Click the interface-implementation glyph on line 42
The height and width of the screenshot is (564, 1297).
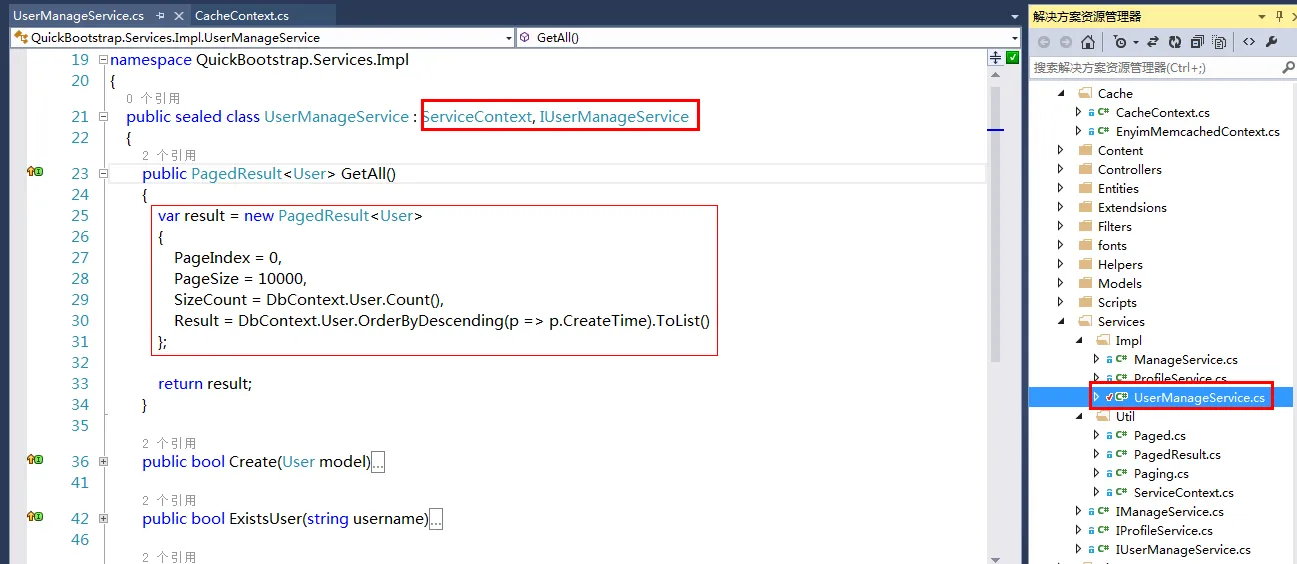pos(35,517)
